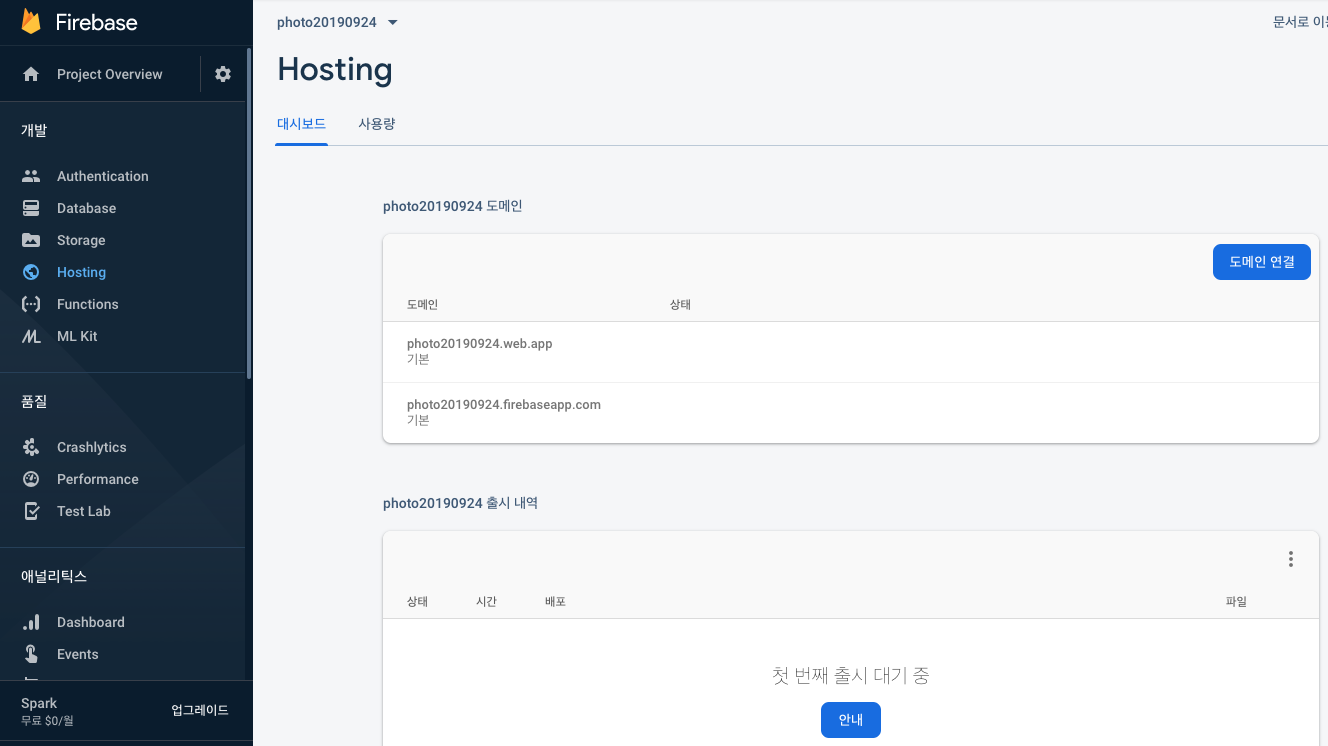
Task: Expand the photo20190924 project selector
Action: coord(337,22)
